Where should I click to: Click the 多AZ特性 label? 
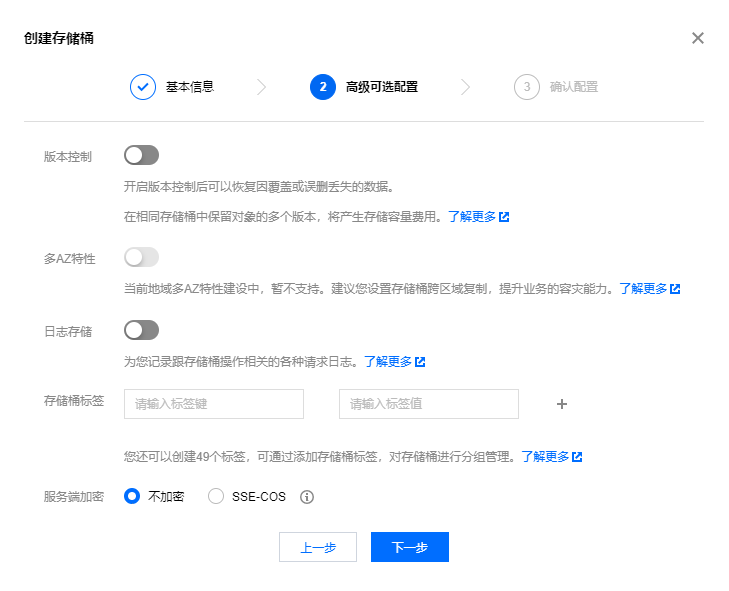70,259
